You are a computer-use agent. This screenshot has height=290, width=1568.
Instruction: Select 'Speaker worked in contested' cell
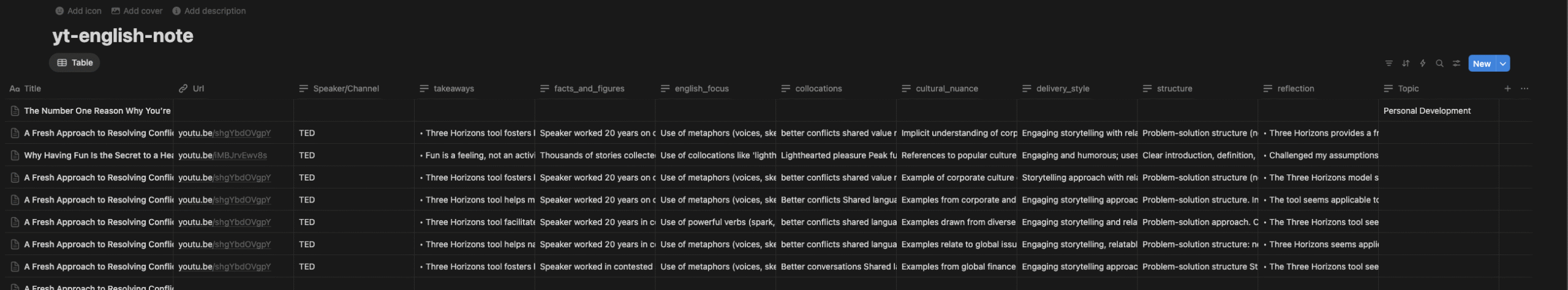pyautogui.click(x=595, y=267)
